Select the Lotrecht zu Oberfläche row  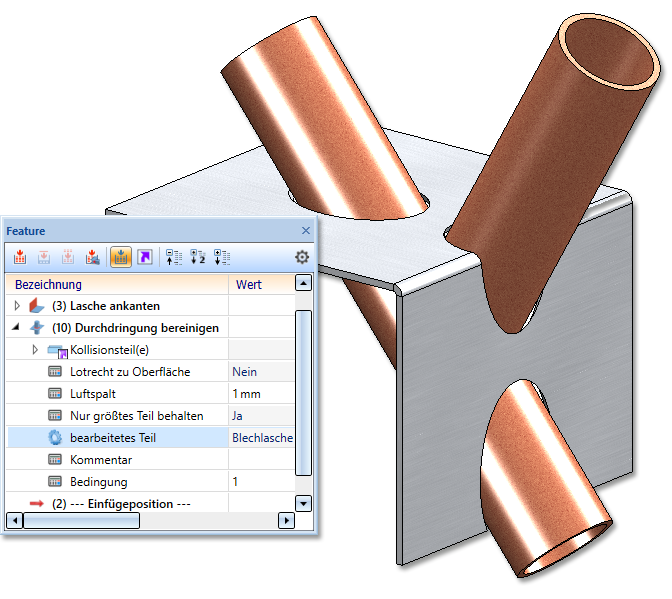tap(150, 371)
